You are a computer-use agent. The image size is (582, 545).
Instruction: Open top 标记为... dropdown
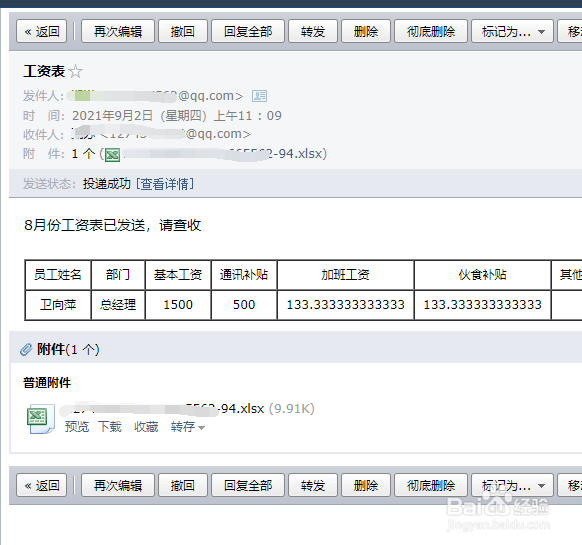pos(512,32)
